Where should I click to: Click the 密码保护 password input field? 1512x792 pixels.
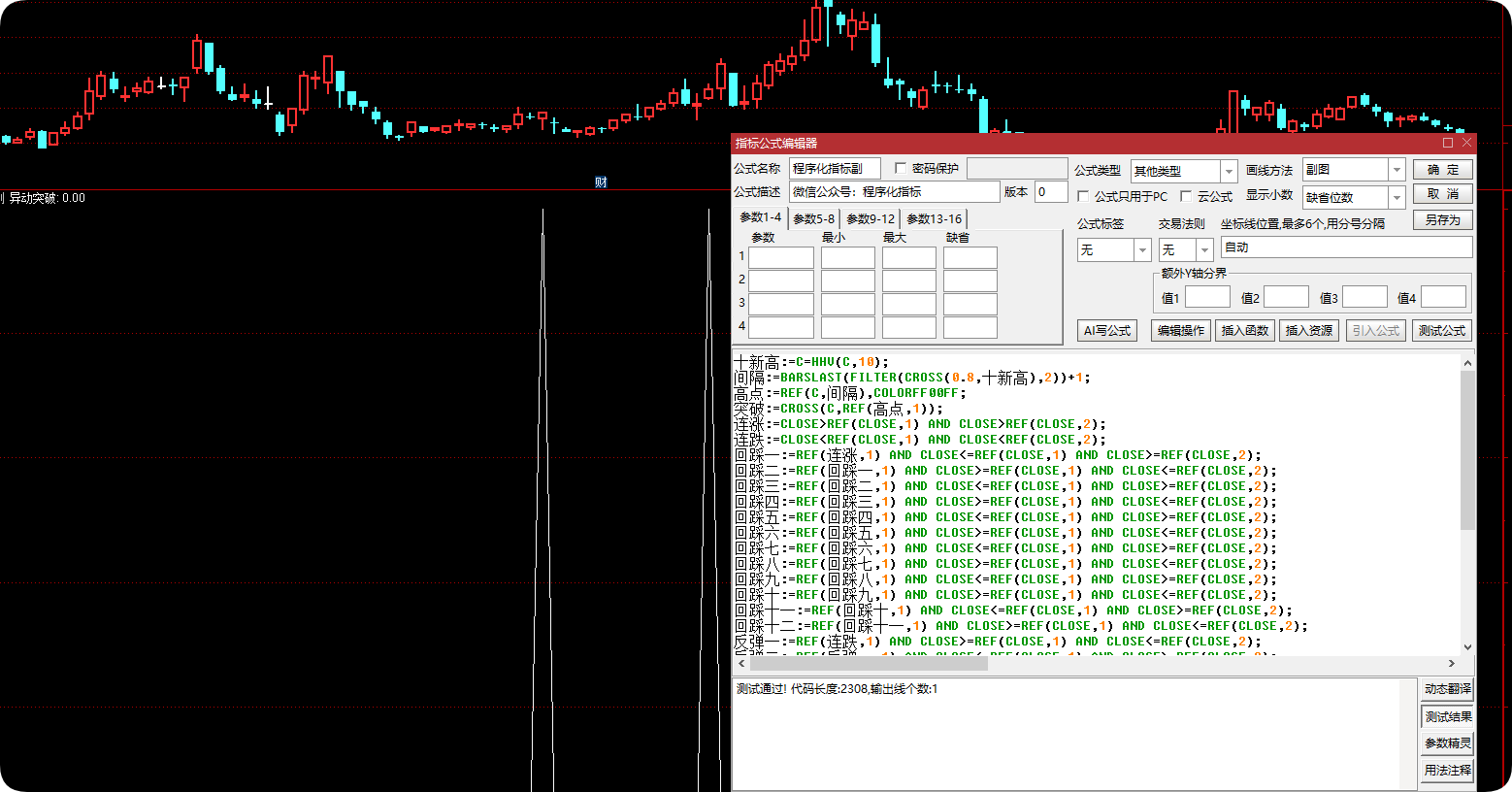point(1017,169)
